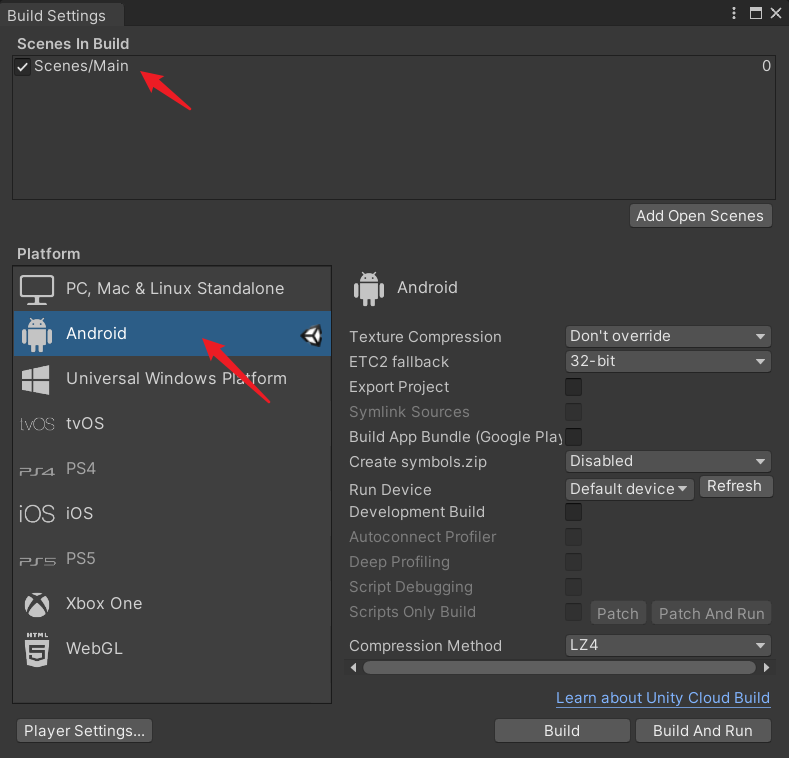Viewport: 789px width, 758px height.
Task: Click the Universal Windows Platform logo icon
Action: point(36,380)
